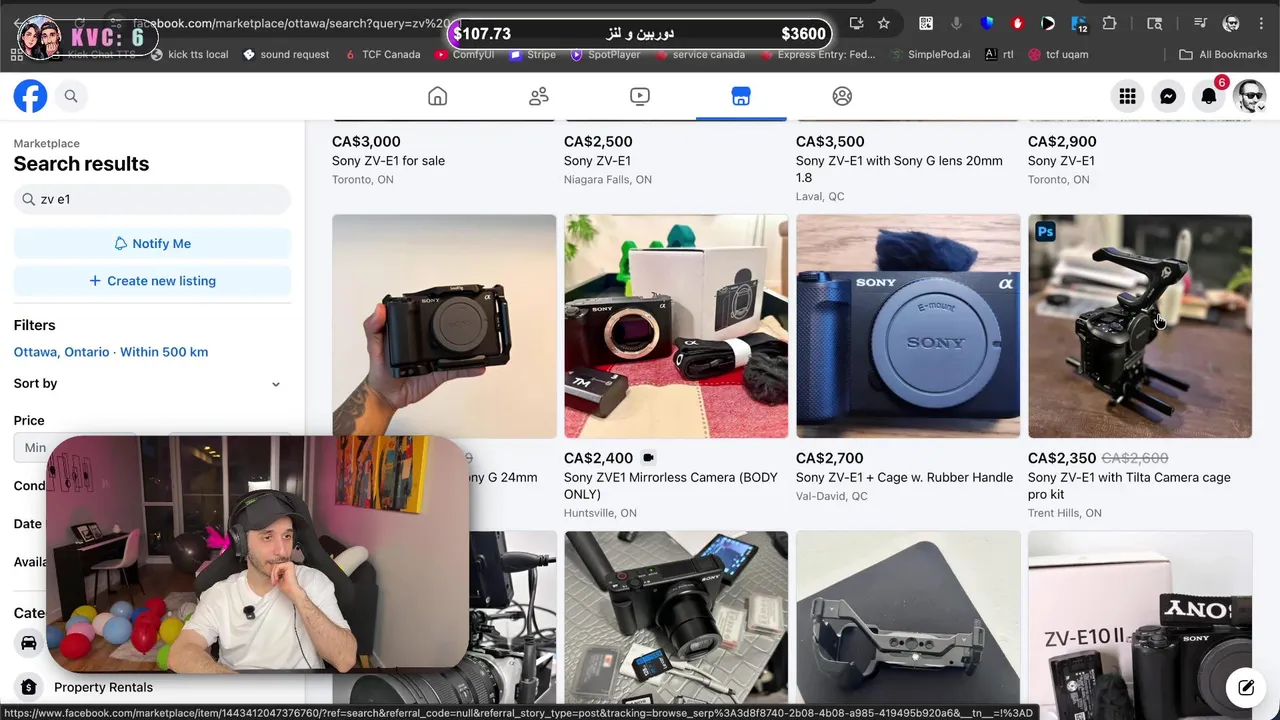
Task: Open the Friends tab
Action: 539,96
